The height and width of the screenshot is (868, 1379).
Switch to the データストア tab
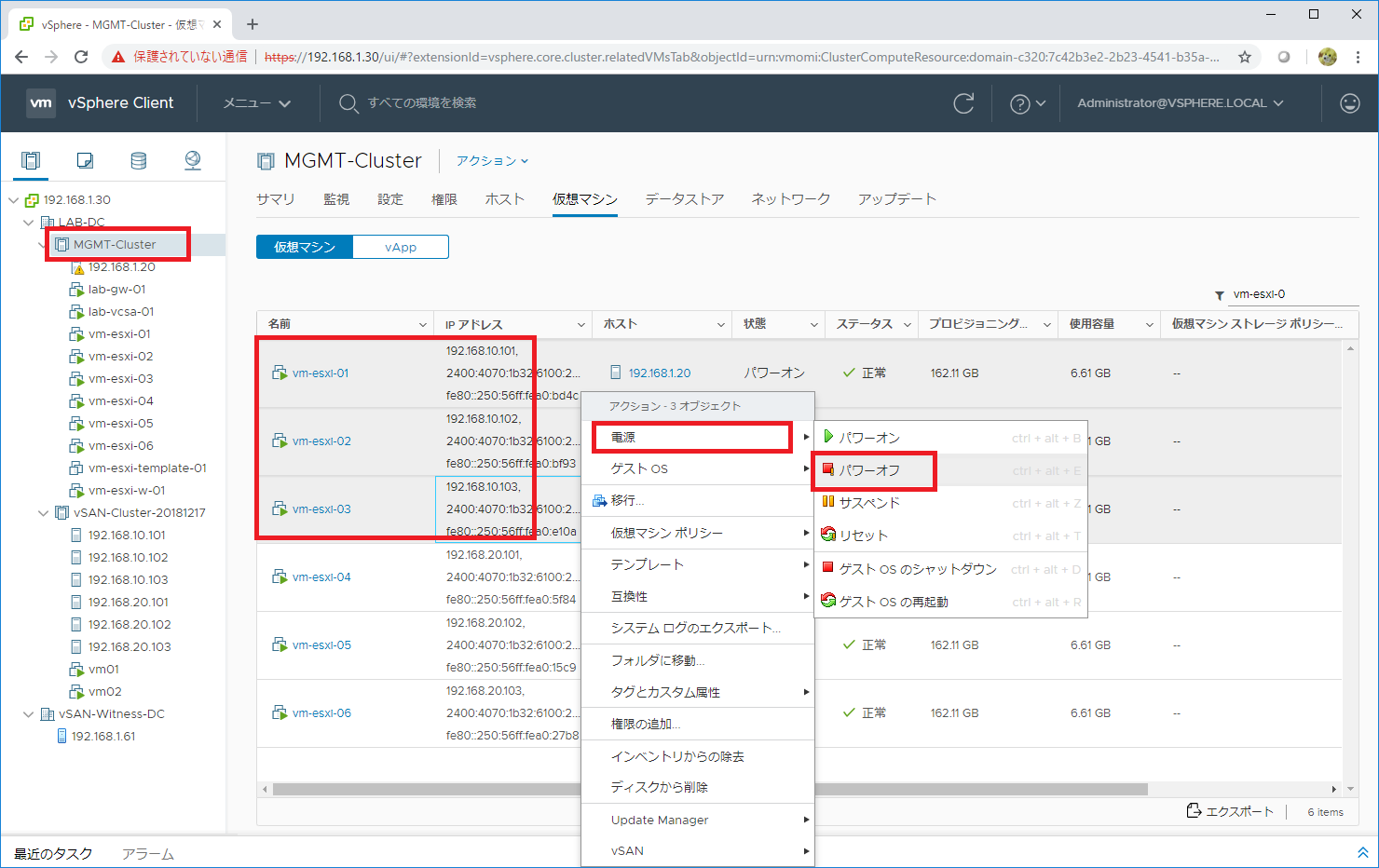(x=685, y=199)
